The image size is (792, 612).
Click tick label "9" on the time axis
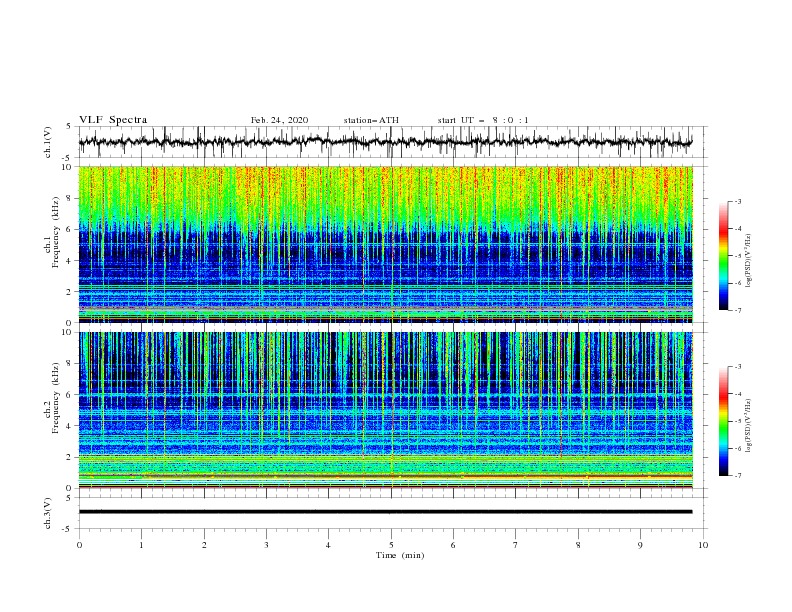640,545
